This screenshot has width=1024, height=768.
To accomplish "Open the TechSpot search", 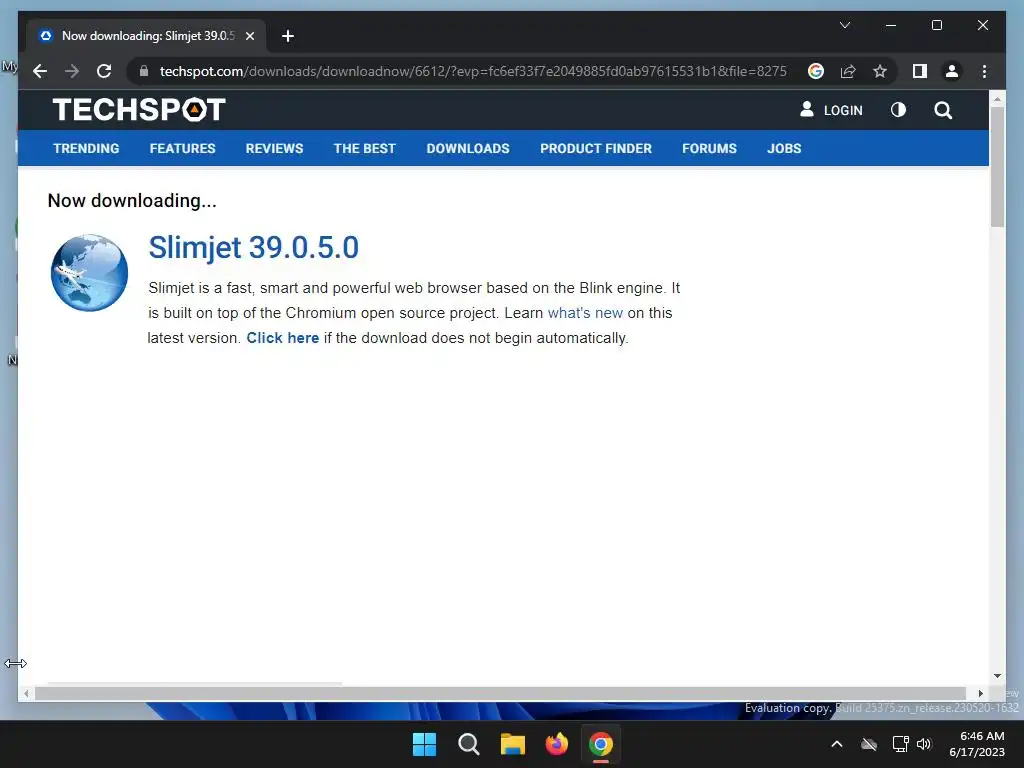I will click(943, 110).
